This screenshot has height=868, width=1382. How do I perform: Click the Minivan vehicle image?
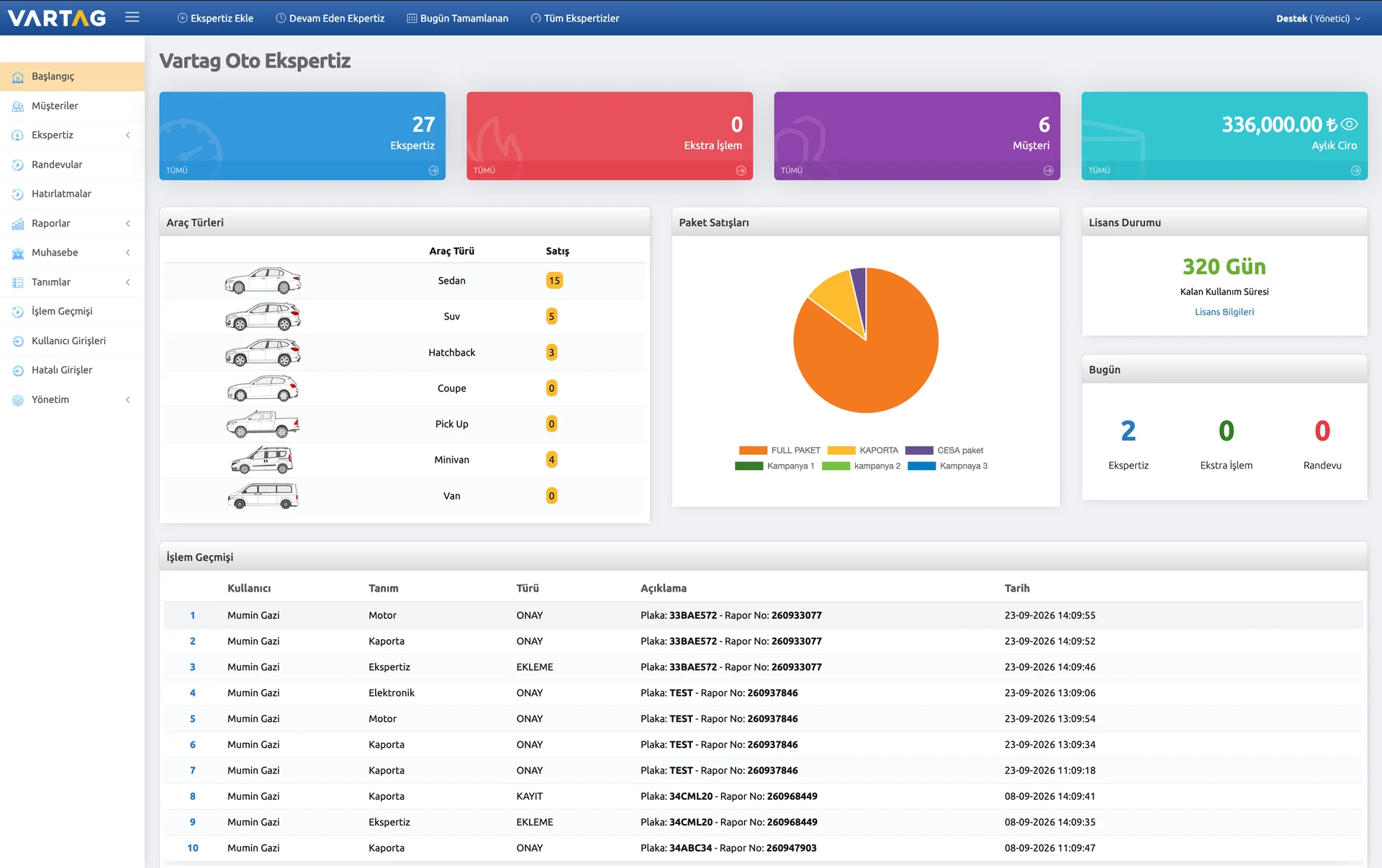tap(263, 460)
